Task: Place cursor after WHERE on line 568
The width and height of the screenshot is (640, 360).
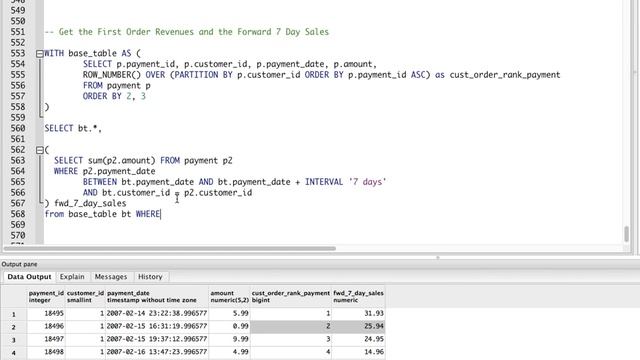Action: pos(161,214)
